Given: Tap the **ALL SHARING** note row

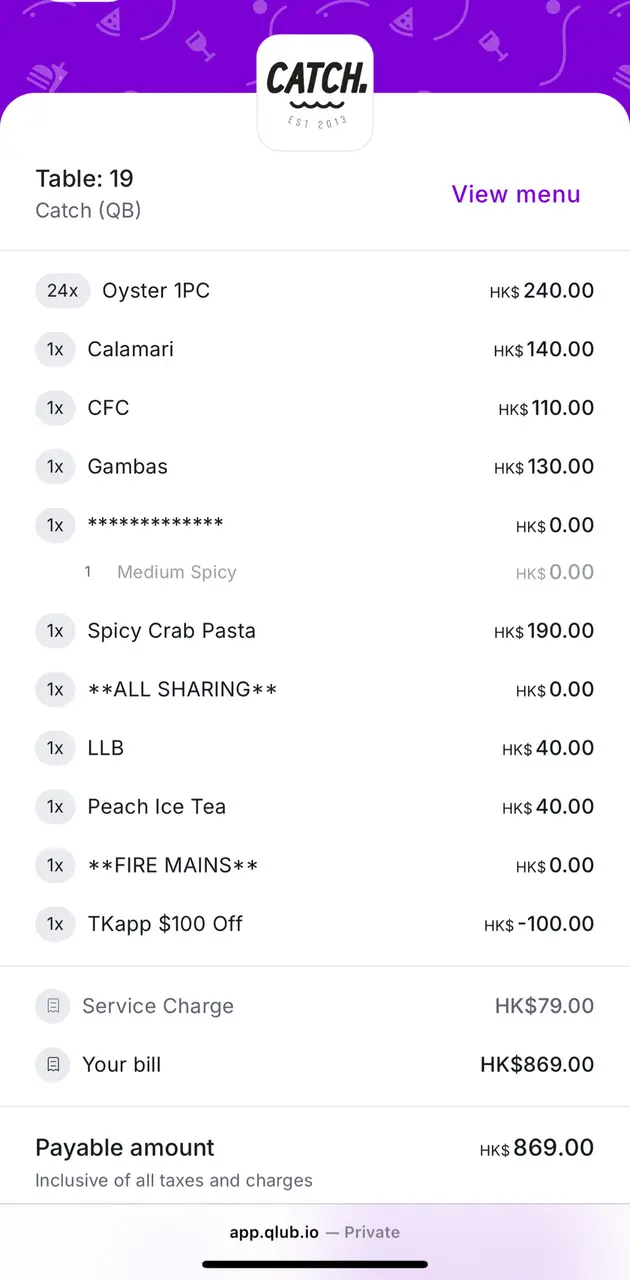Looking at the screenshot, I should (x=182, y=690).
